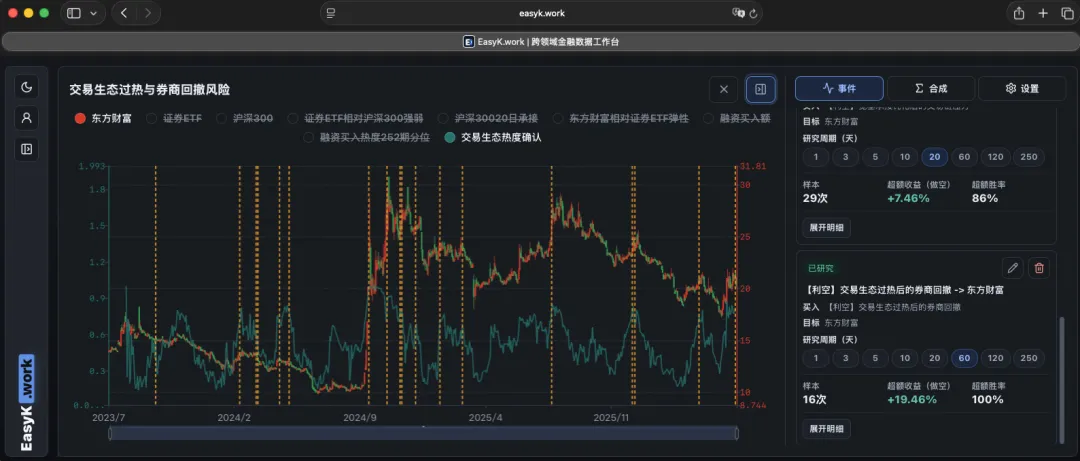Switch to 事件 tab

pyautogui.click(x=839, y=89)
